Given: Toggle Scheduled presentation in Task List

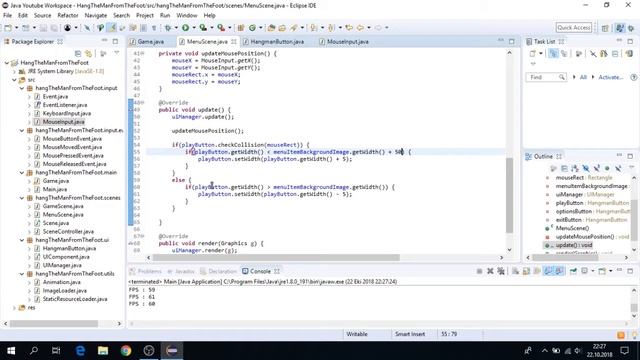Looking at the screenshot, I should [564, 53].
